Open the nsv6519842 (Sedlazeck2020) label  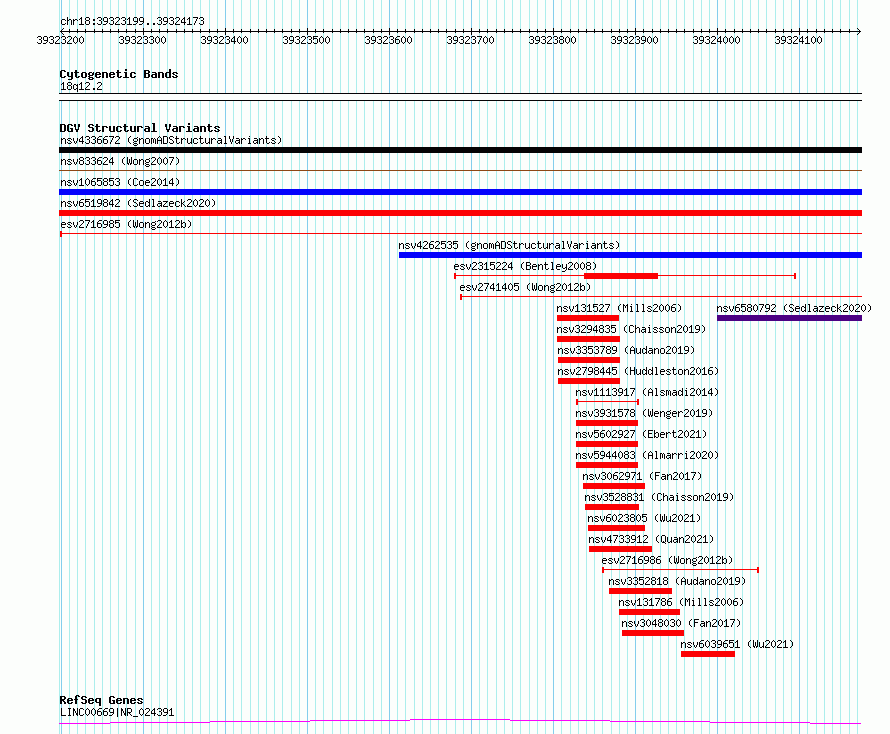click(x=138, y=203)
